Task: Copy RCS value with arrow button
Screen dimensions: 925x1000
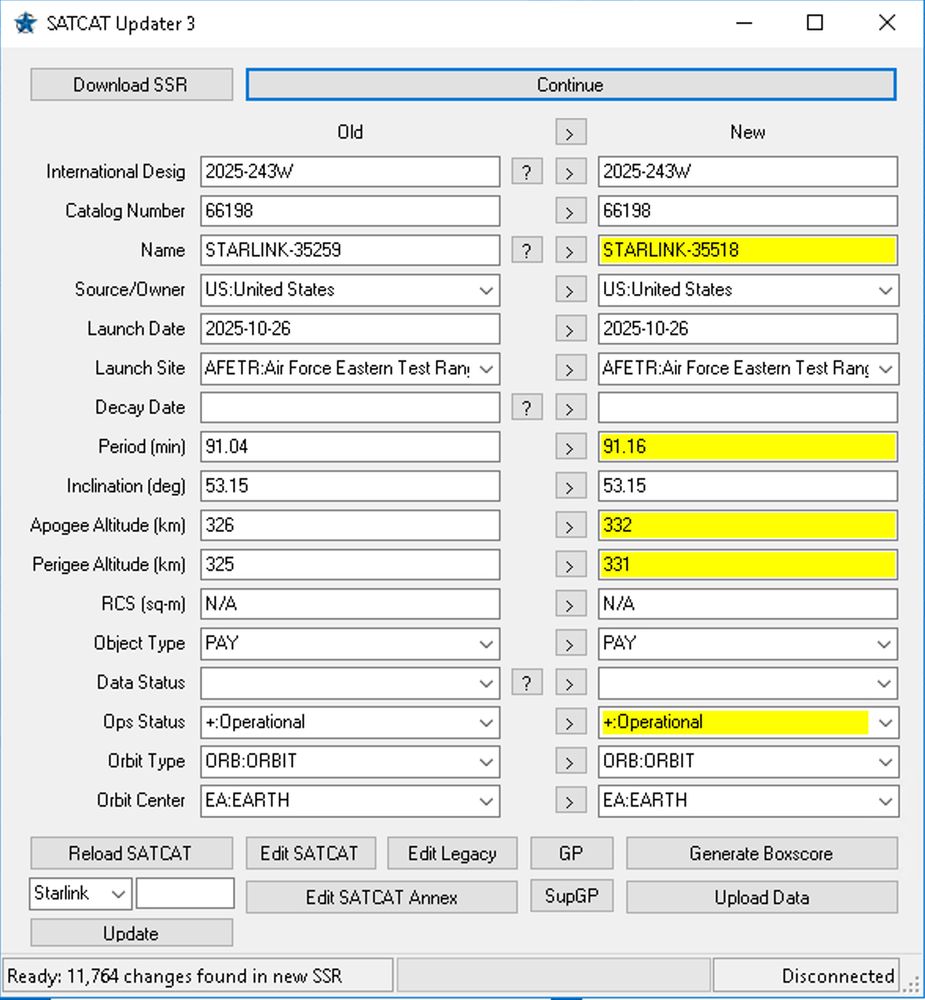Action: pos(571,605)
